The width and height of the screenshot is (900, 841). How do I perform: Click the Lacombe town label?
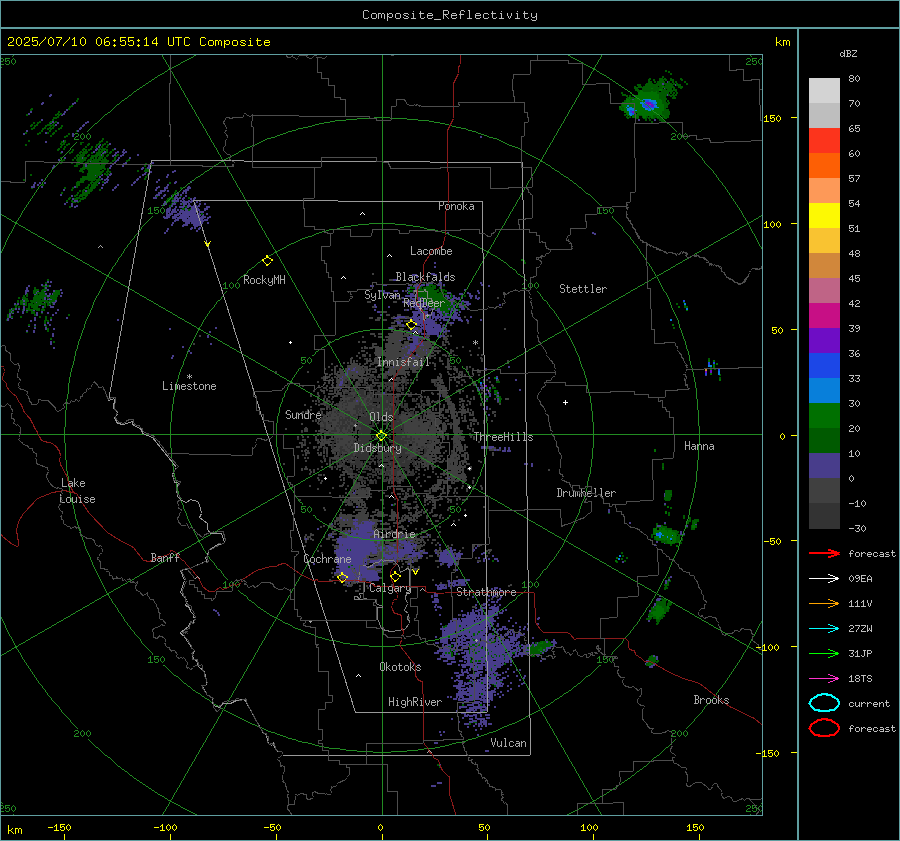tap(431, 251)
